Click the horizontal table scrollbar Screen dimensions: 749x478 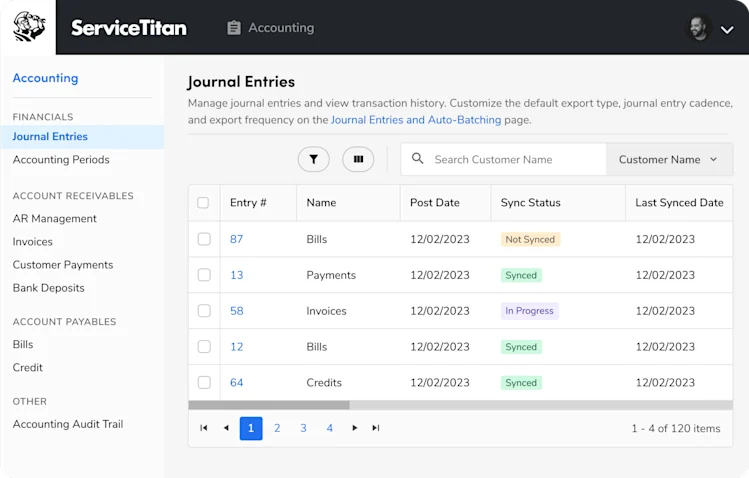[460, 405]
